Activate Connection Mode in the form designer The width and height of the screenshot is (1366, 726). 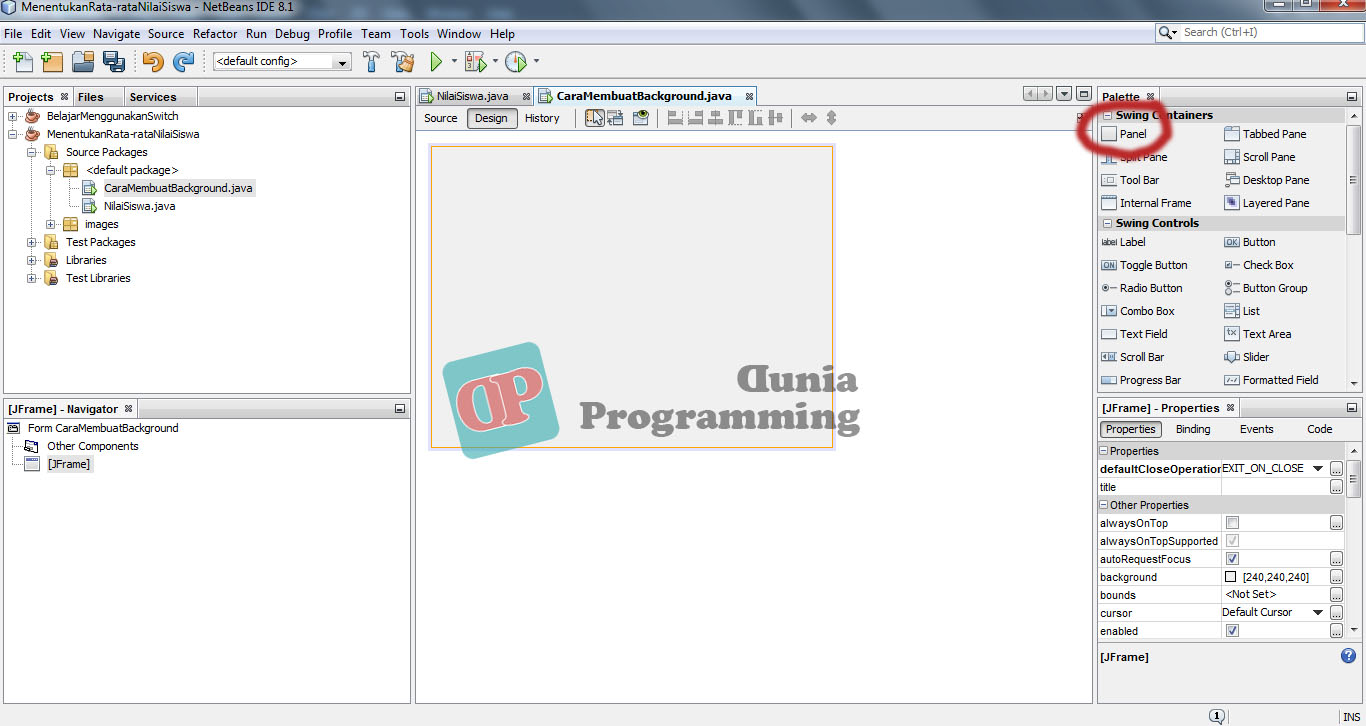[x=615, y=118]
